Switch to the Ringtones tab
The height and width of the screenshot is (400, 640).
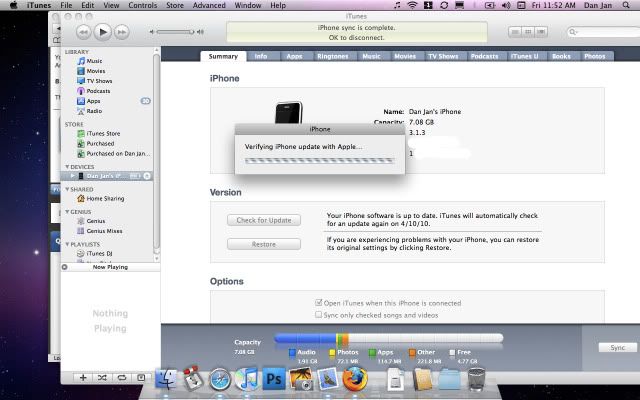(x=333, y=56)
